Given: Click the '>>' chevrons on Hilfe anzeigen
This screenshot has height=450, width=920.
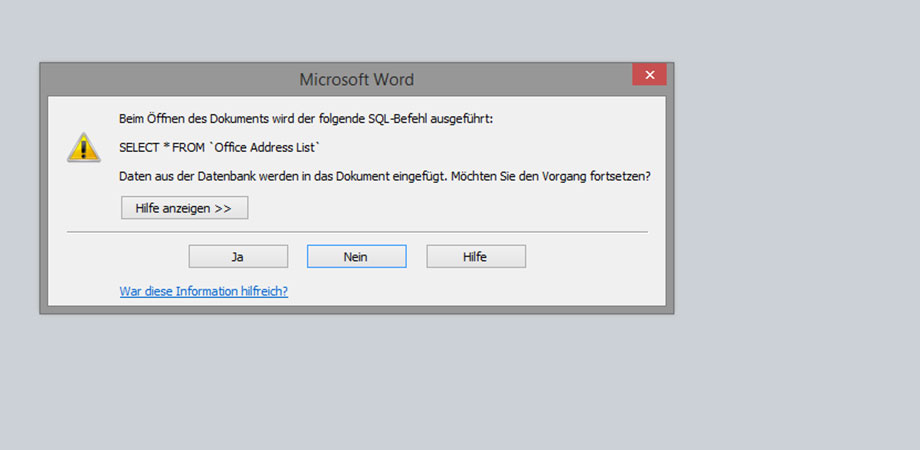Looking at the screenshot, I should tap(222, 208).
